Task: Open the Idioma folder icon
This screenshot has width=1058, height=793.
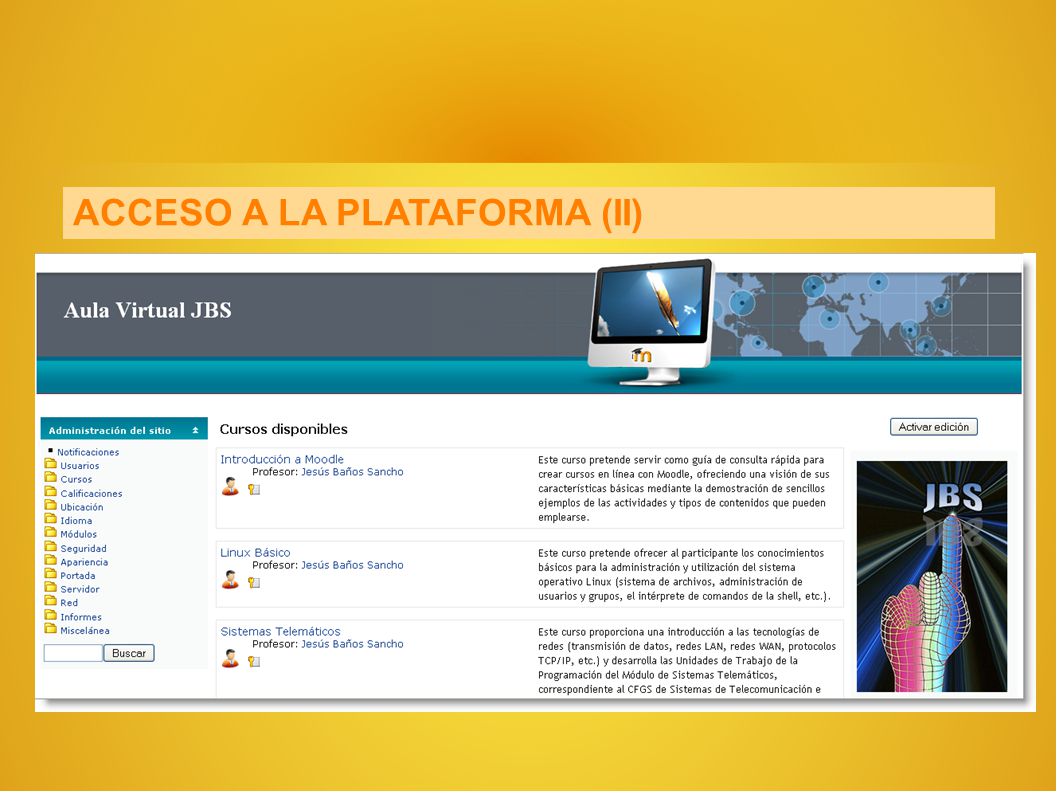Action: click(x=51, y=519)
